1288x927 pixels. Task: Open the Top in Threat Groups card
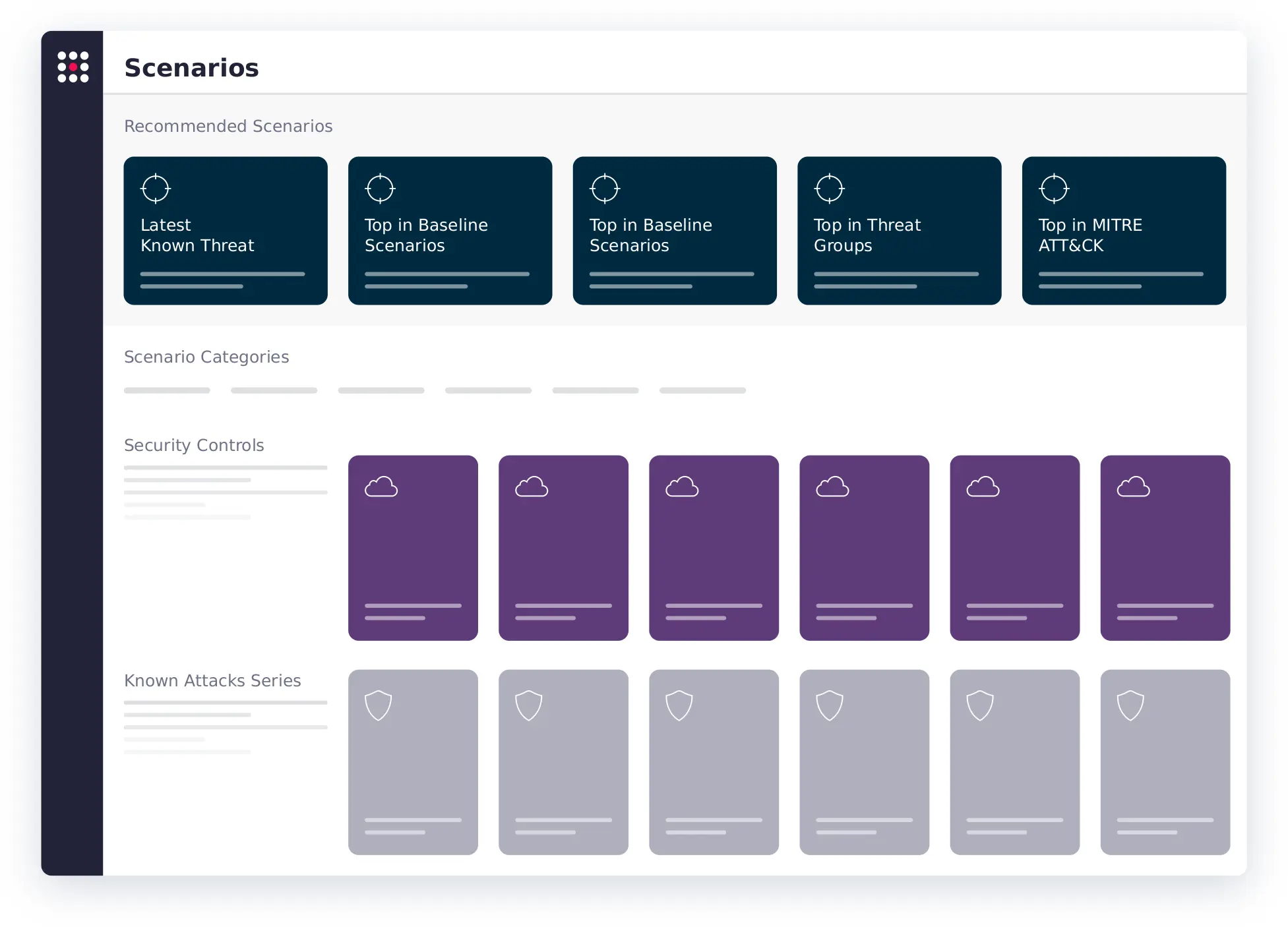pos(899,231)
